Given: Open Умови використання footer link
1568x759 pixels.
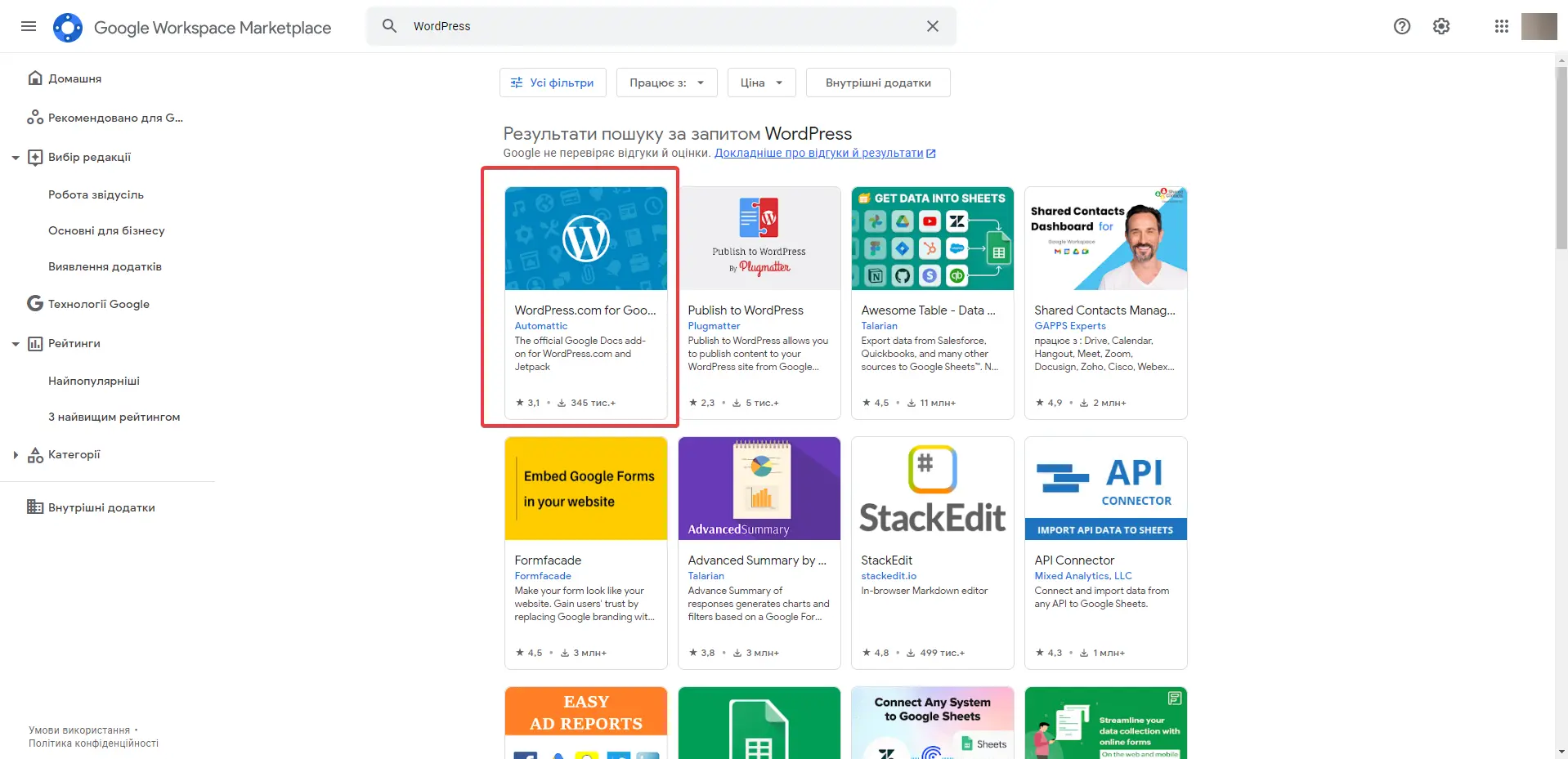Looking at the screenshot, I should [79, 730].
